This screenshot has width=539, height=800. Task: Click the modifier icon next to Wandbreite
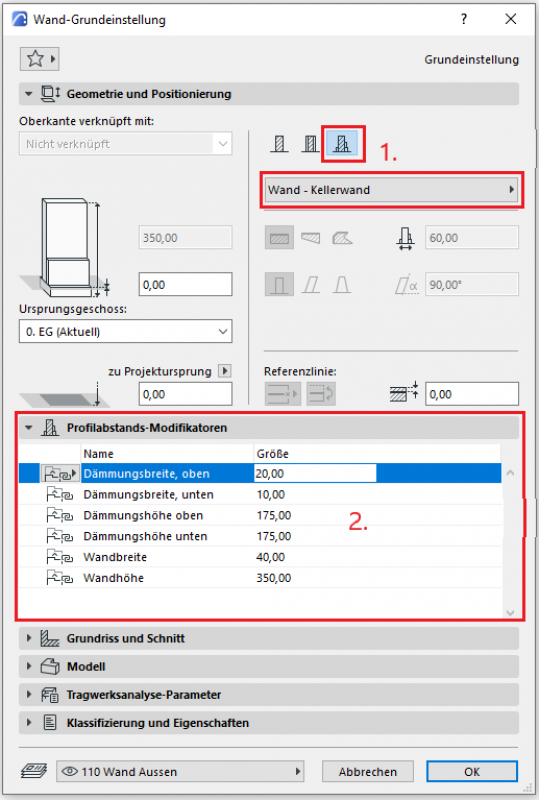click(60, 557)
